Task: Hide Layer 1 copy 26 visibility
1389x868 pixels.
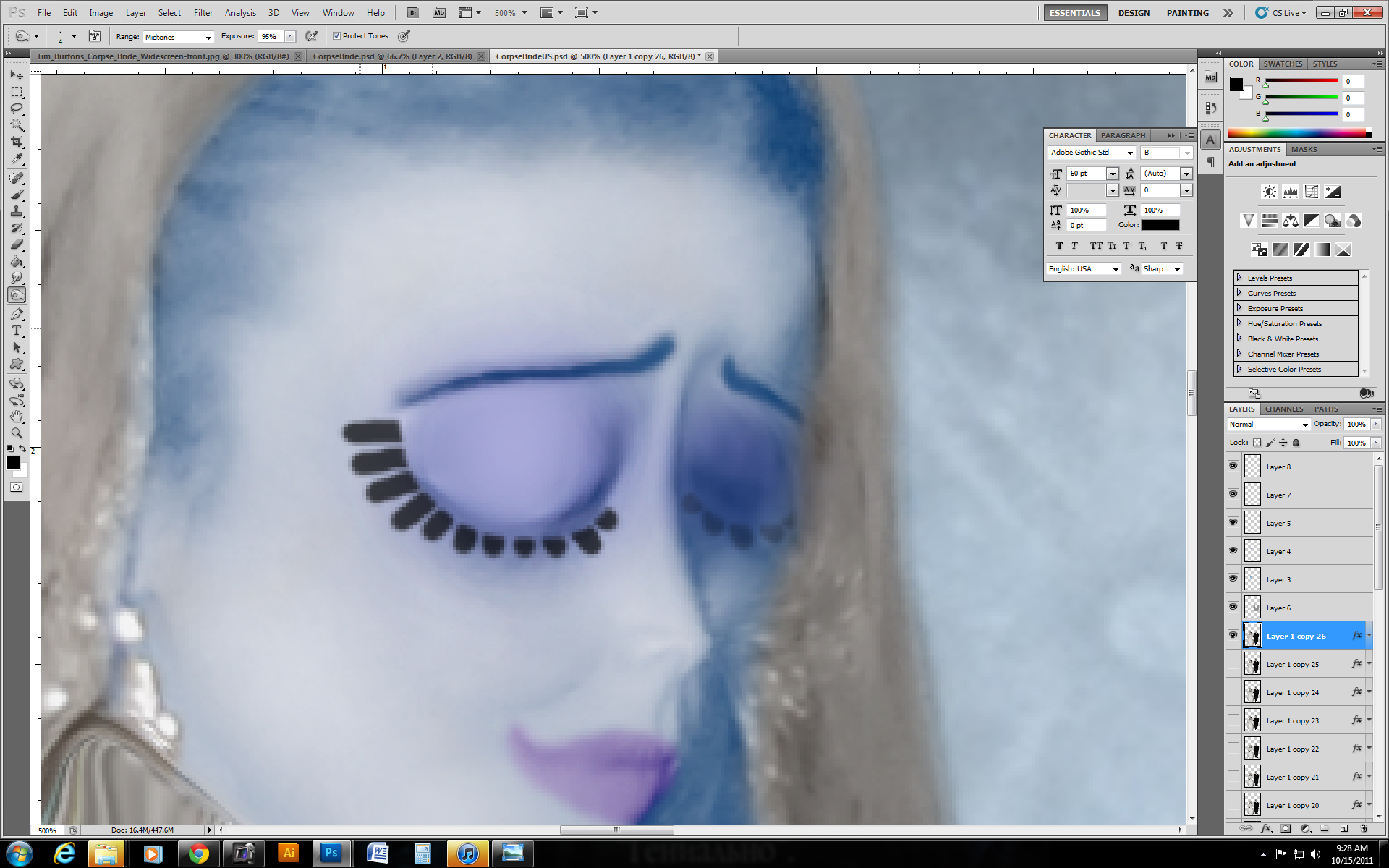Action: tap(1233, 635)
